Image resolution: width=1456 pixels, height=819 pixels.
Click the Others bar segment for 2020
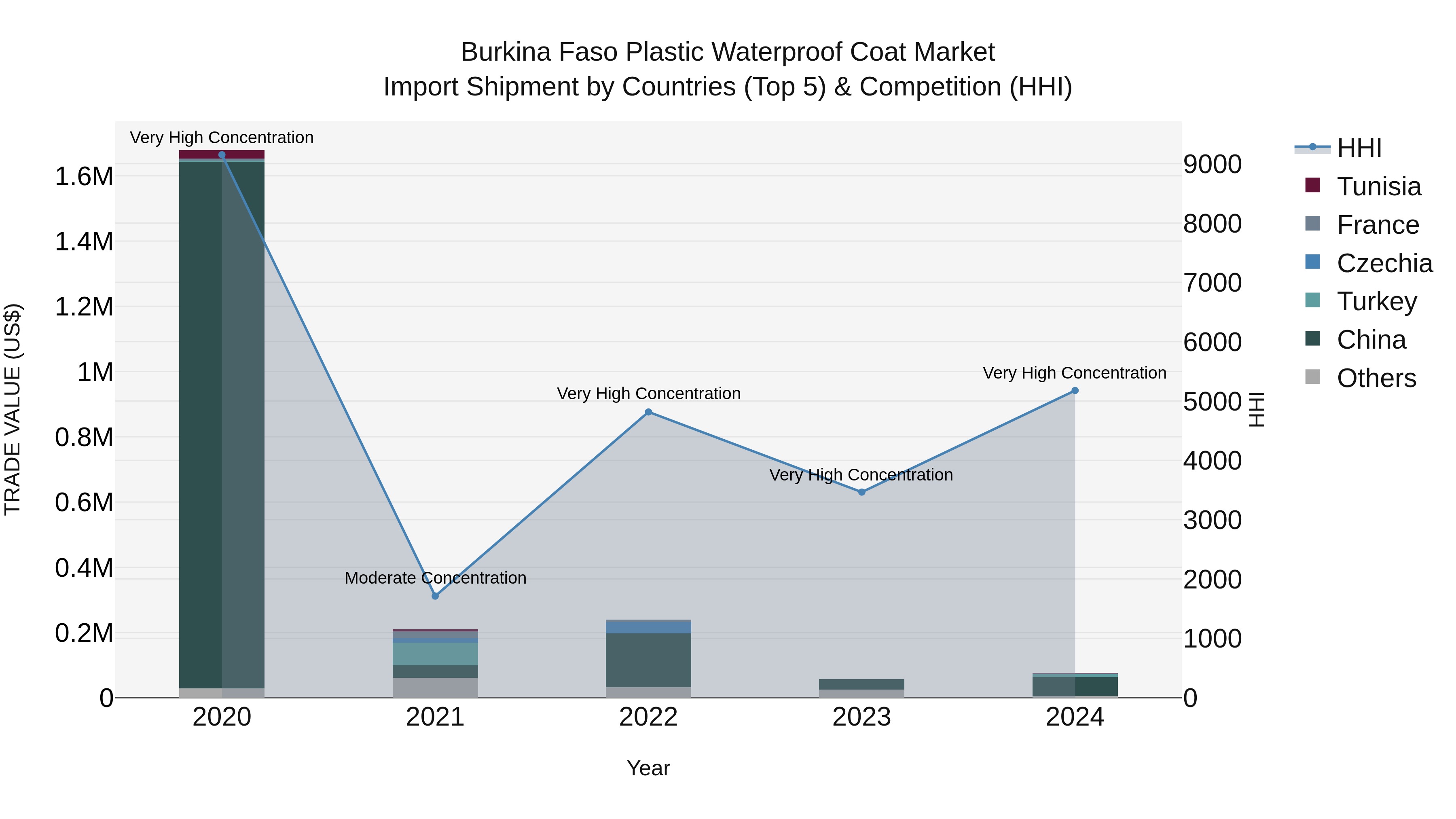point(222,693)
